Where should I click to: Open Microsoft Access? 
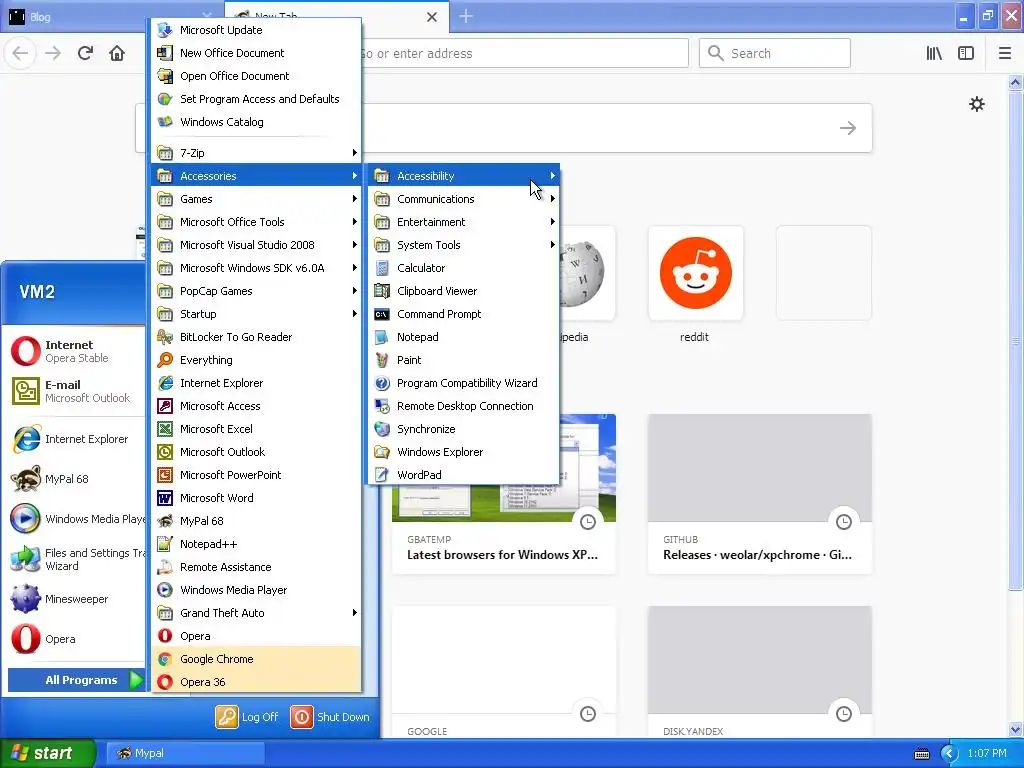256,406
